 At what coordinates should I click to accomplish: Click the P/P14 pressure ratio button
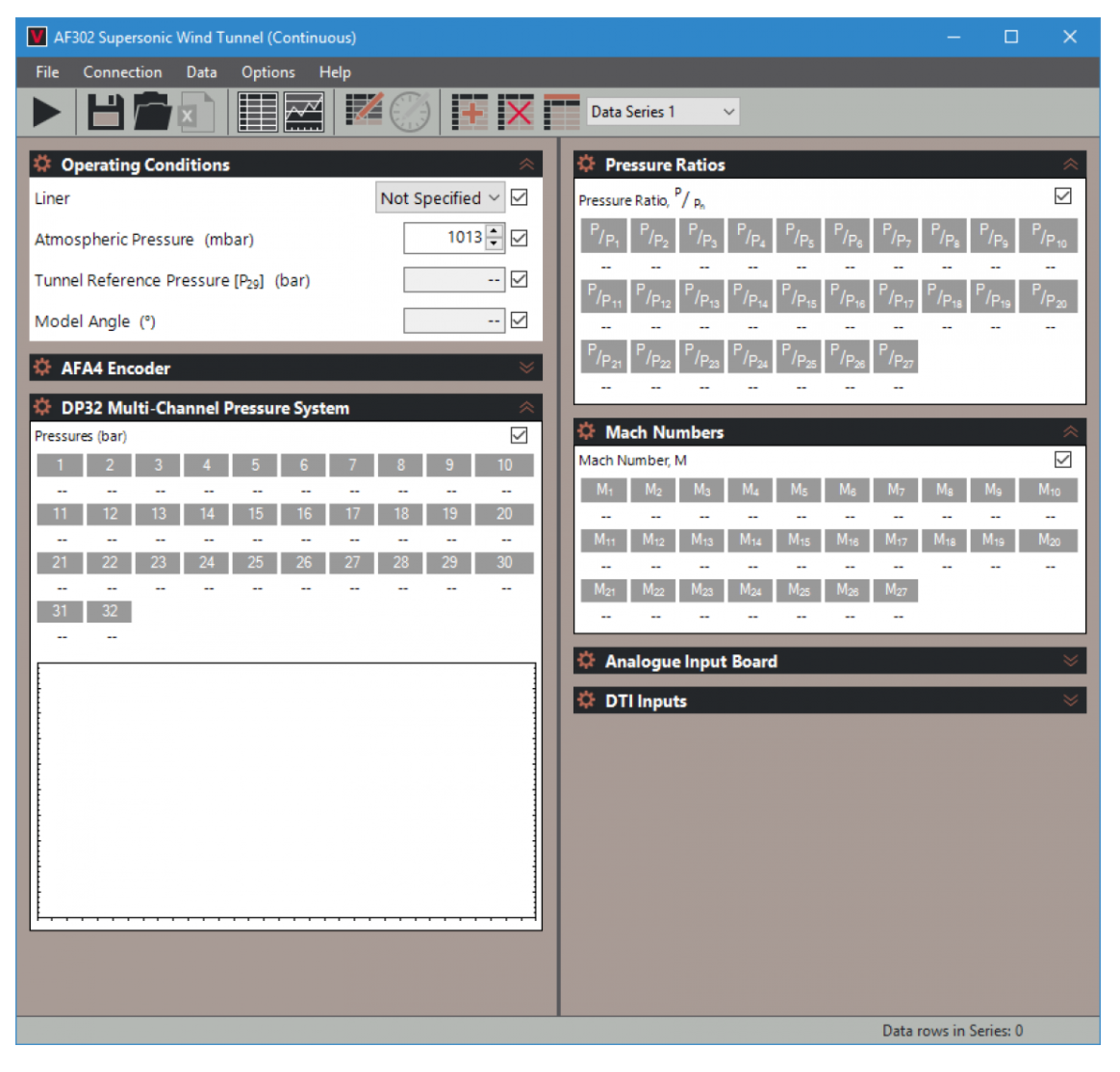pyautogui.click(x=750, y=295)
